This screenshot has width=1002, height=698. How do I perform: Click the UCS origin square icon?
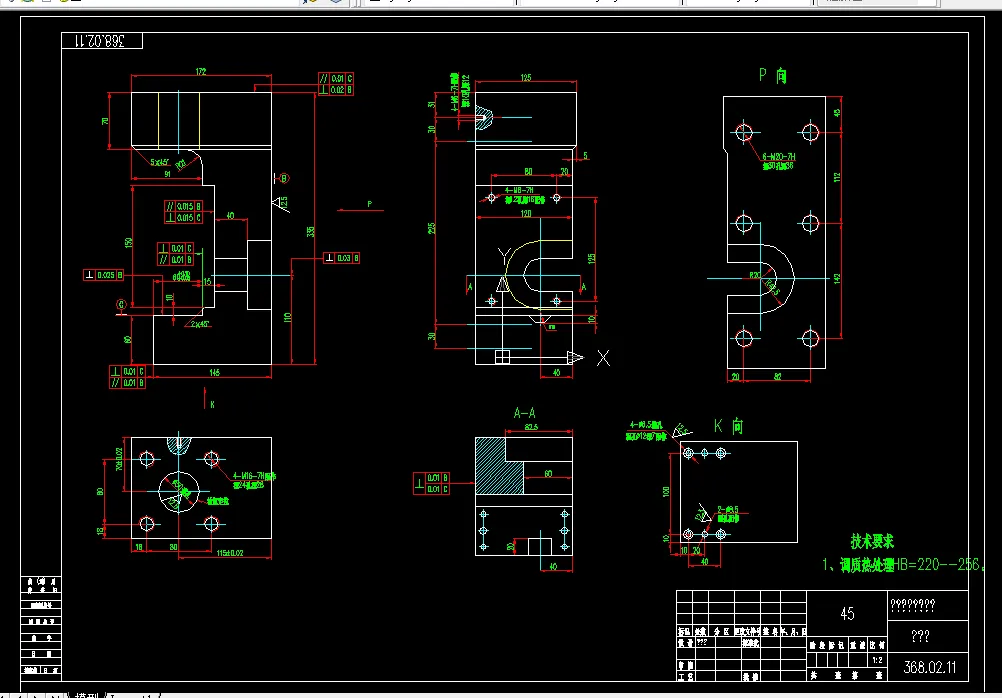click(x=502, y=357)
